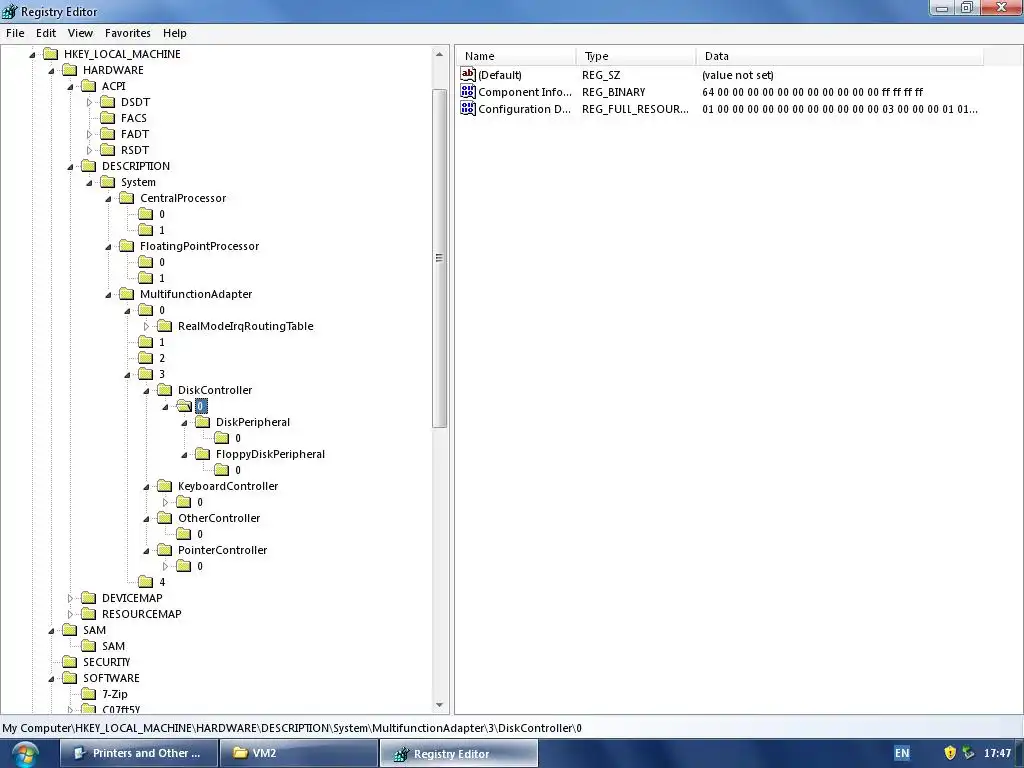1024x768 pixels.
Task: Select the ACPI folder icon
Action: pos(89,86)
